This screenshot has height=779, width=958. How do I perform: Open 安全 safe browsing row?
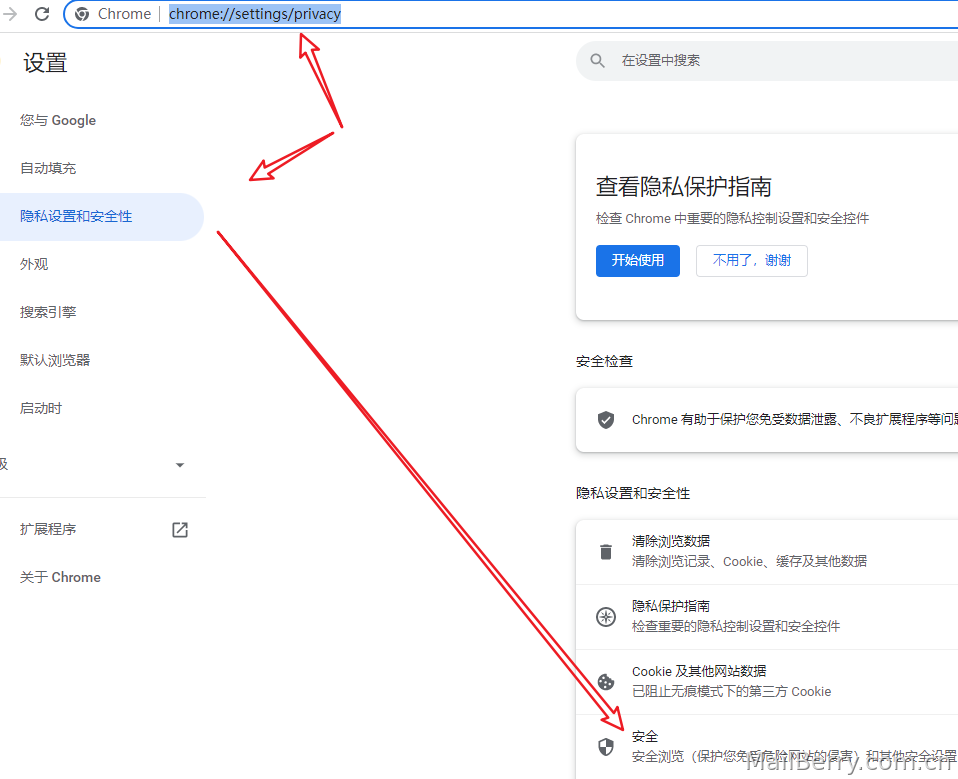tap(767, 747)
